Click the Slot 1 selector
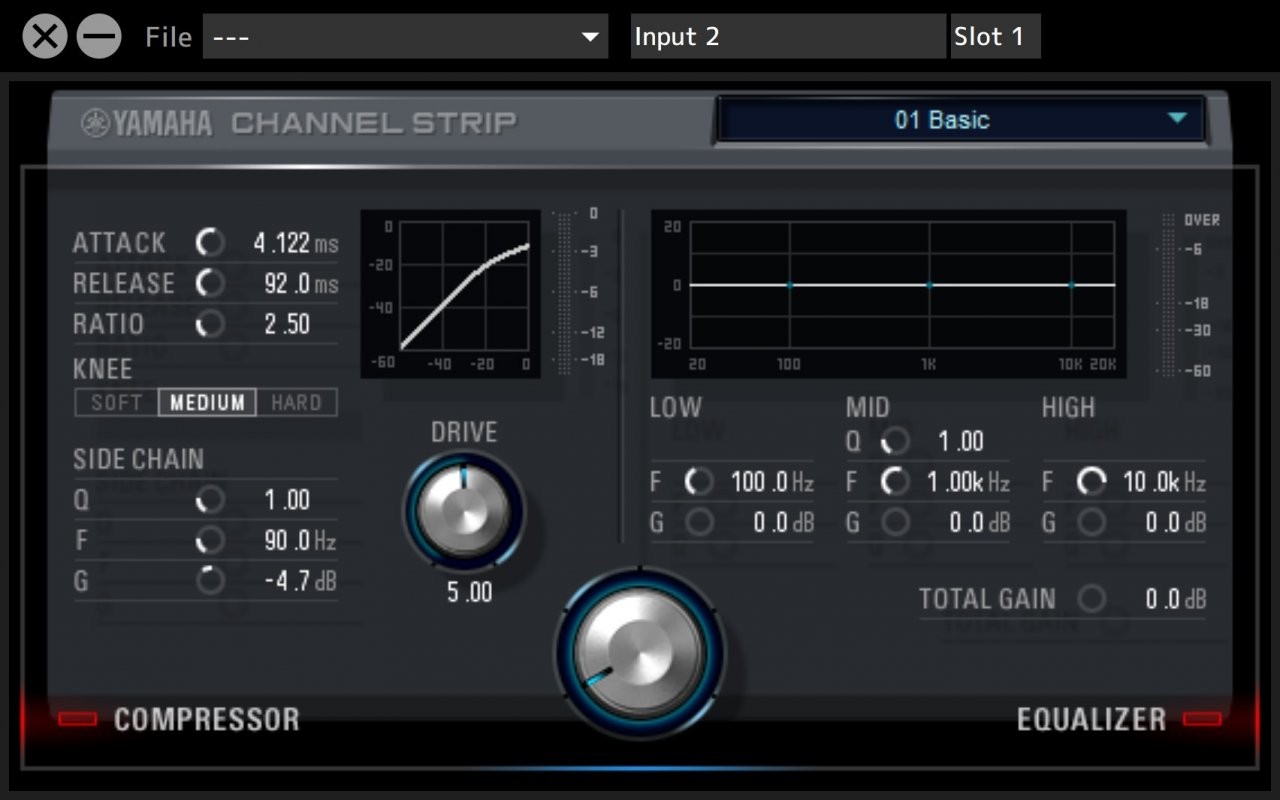 [995, 37]
